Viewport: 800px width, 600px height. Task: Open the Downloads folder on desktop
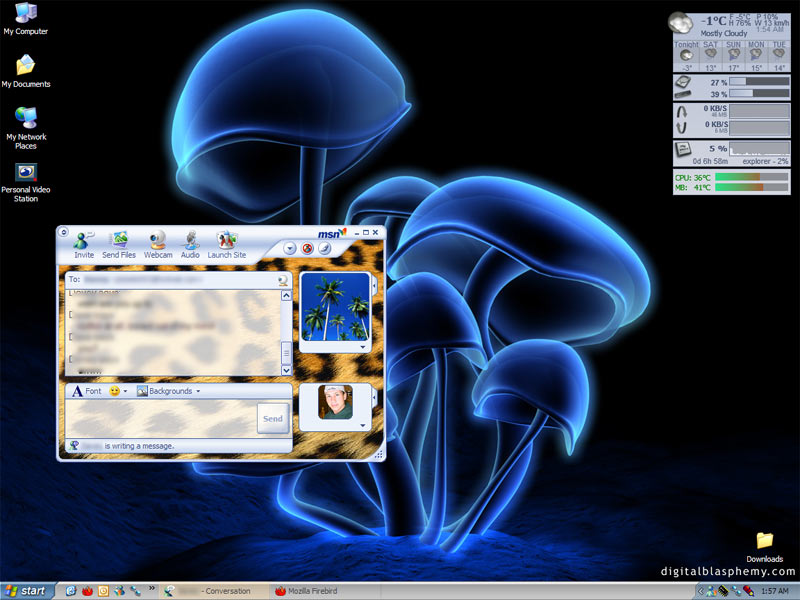(x=765, y=541)
